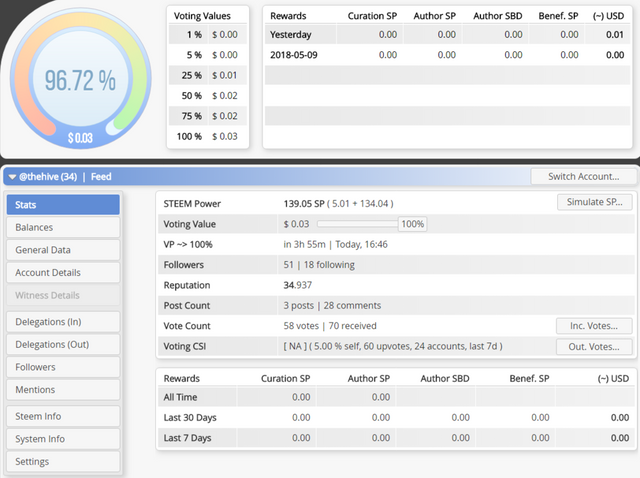
Task: Open the Mentions tab
Action: coord(63,390)
